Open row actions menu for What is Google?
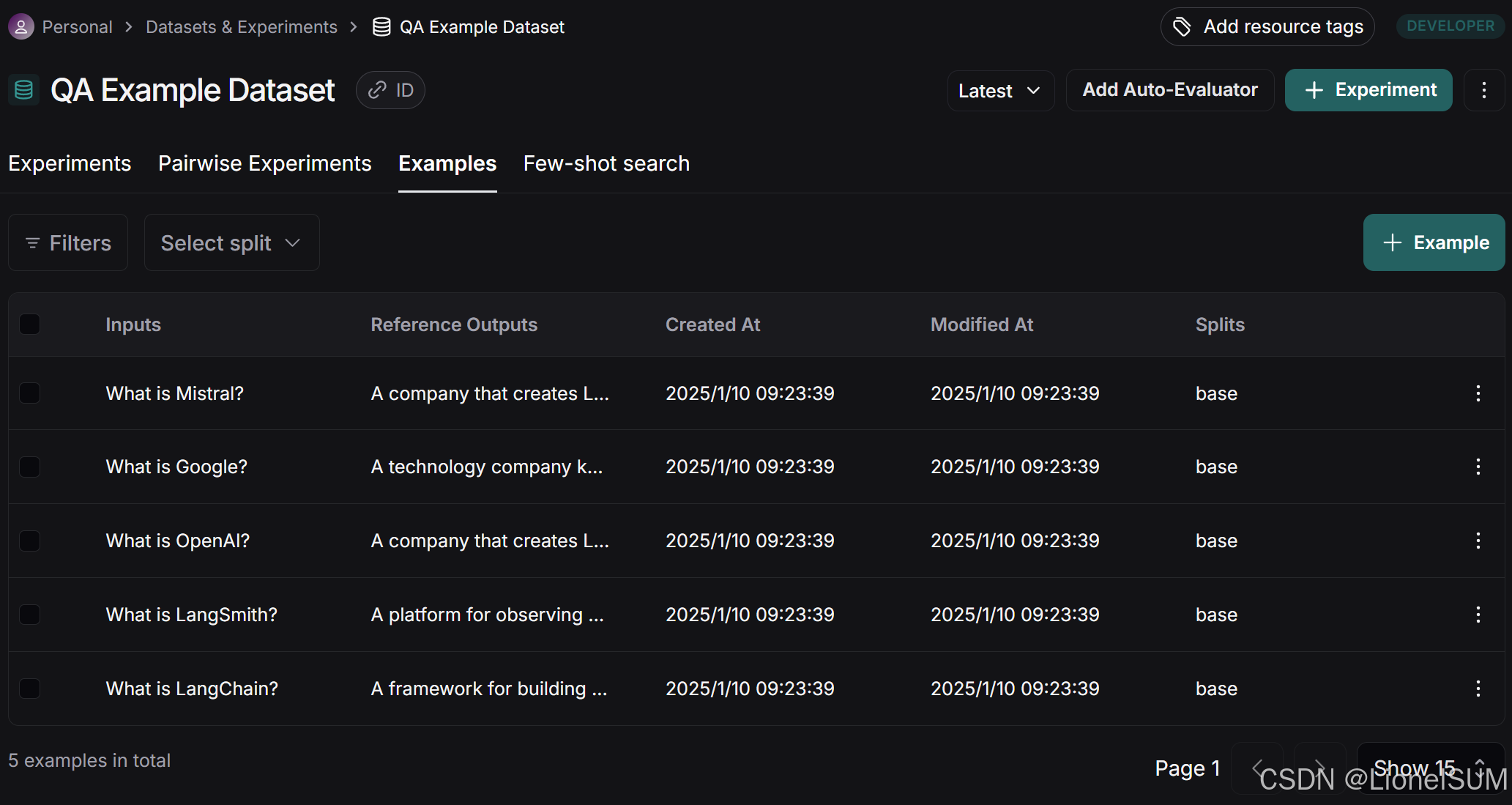The width and height of the screenshot is (1512, 805). [x=1478, y=467]
